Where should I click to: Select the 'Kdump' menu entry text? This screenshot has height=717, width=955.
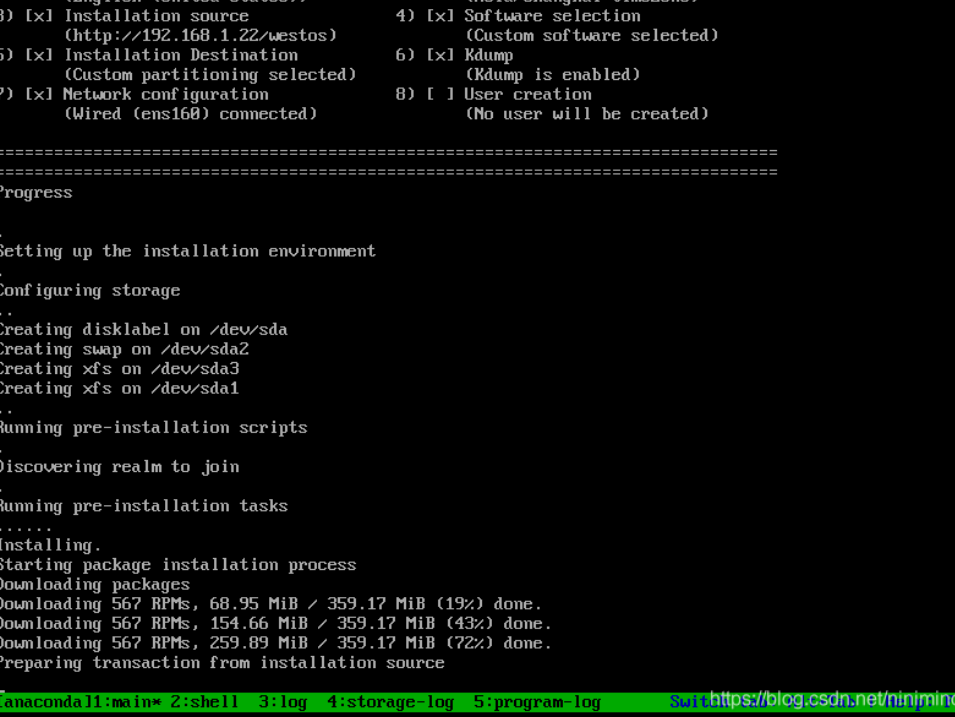488,55
